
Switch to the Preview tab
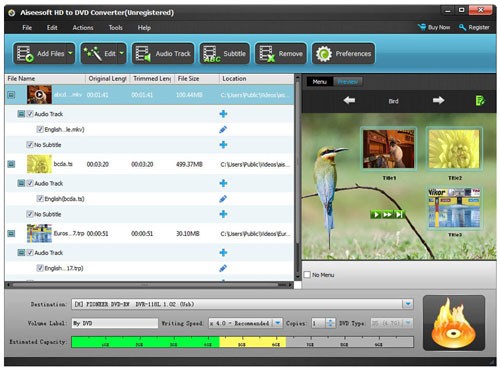tap(347, 82)
